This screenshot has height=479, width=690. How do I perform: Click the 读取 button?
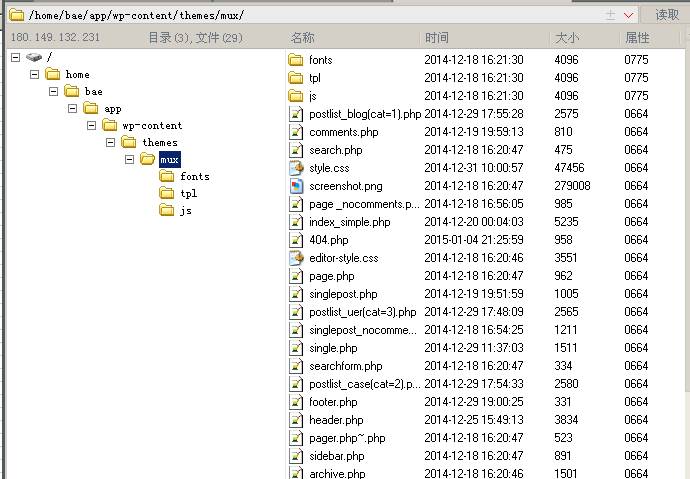click(x=667, y=15)
